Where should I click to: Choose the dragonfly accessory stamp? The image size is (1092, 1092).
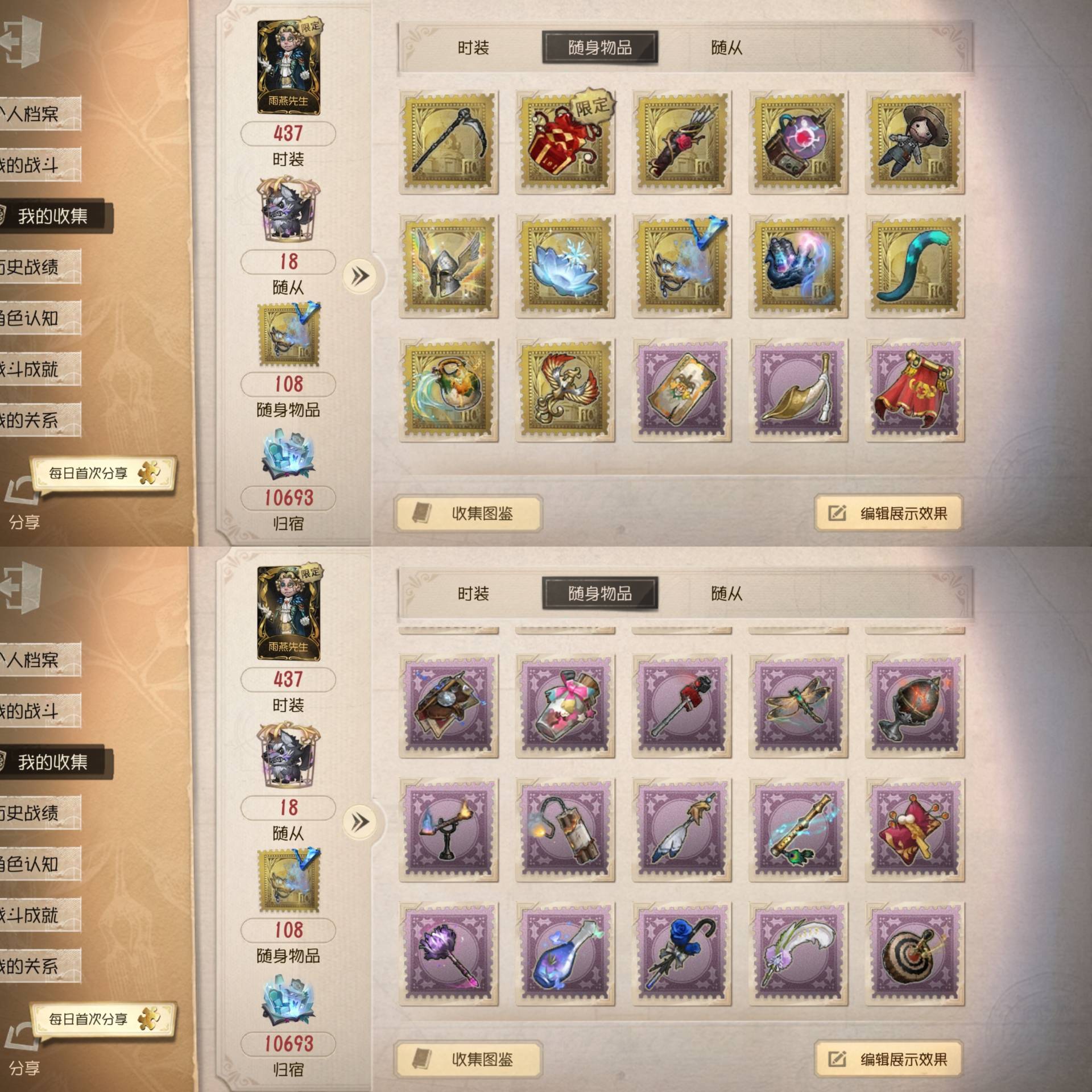pos(798,706)
